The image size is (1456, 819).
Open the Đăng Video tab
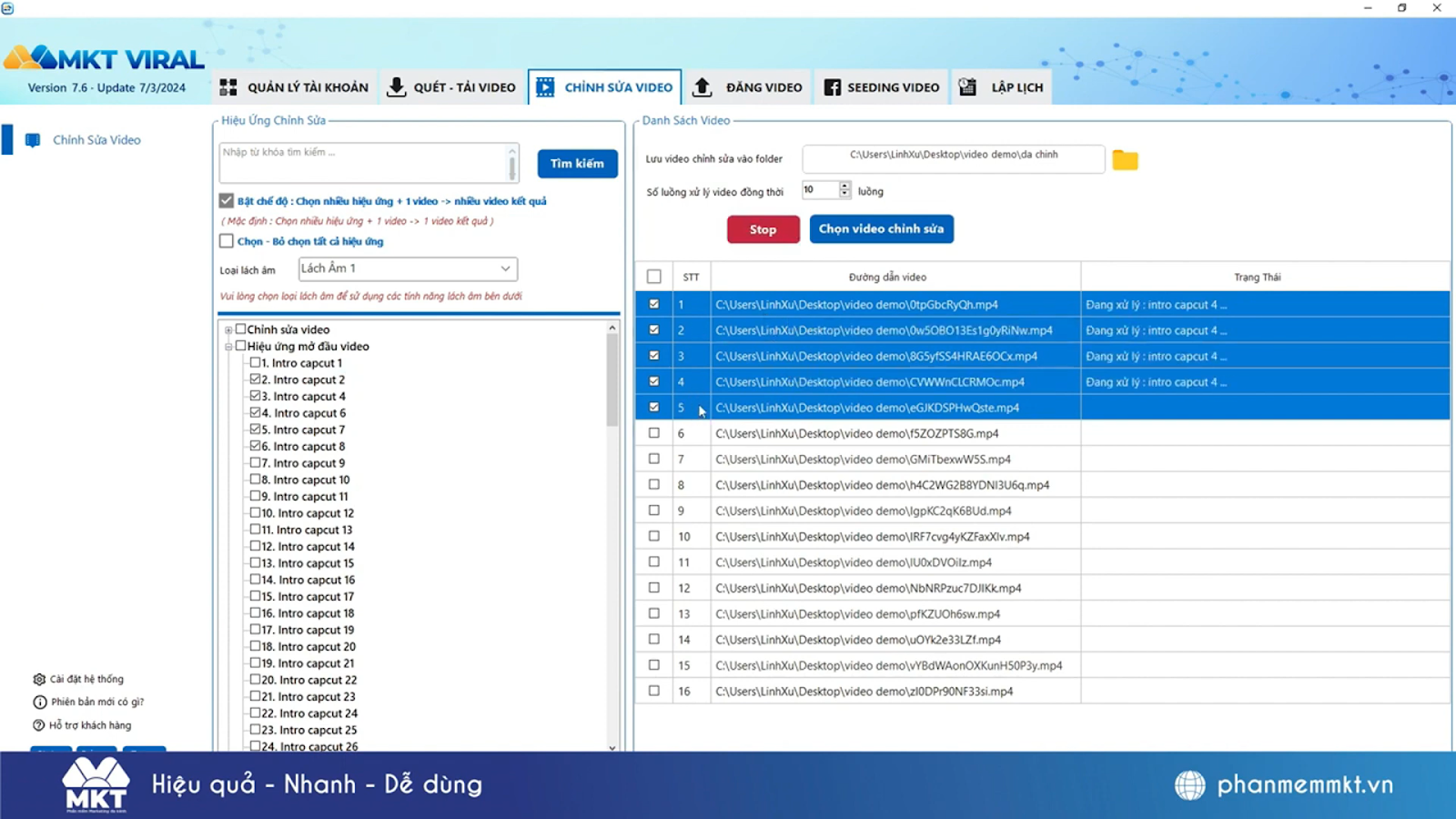[746, 87]
